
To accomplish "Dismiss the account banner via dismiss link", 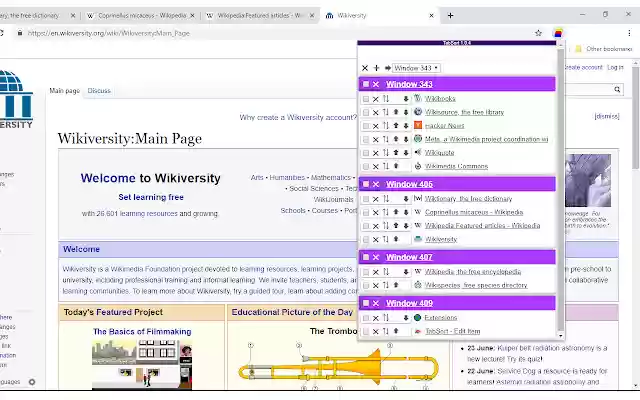I will click(x=607, y=116).
